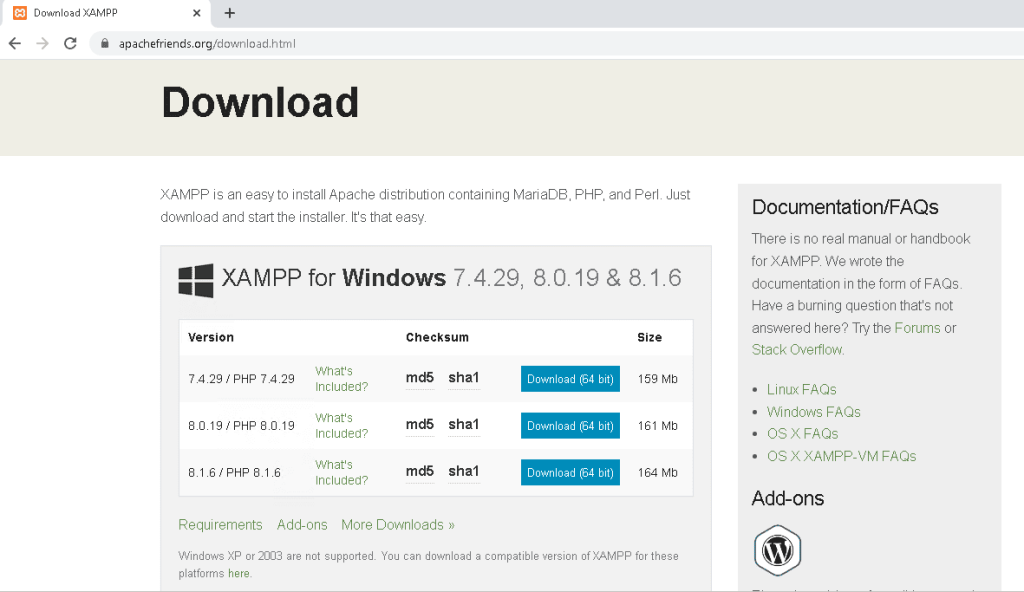Click the XAMPP for Windows heading

[x=451, y=278]
